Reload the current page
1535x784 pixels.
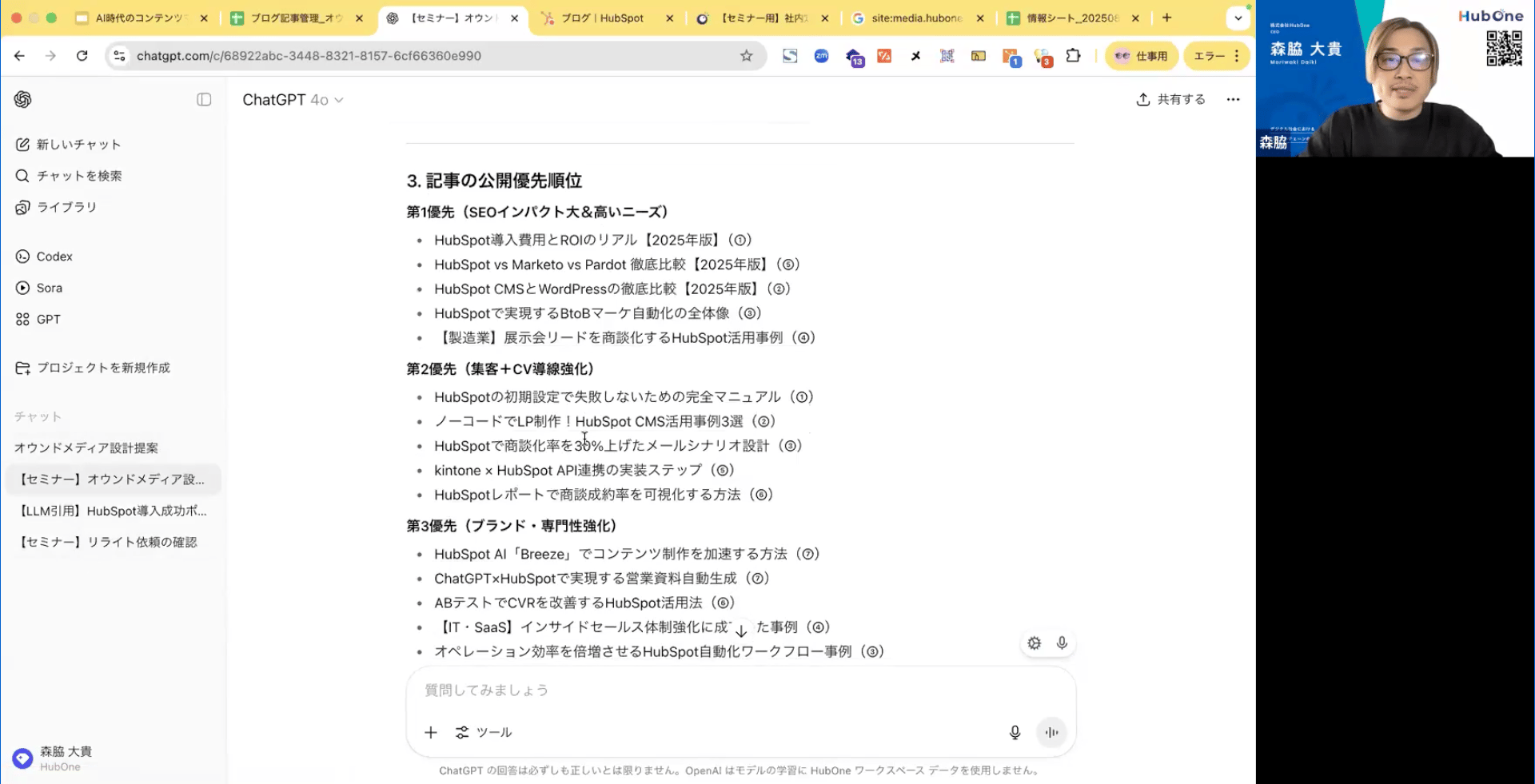82,56
